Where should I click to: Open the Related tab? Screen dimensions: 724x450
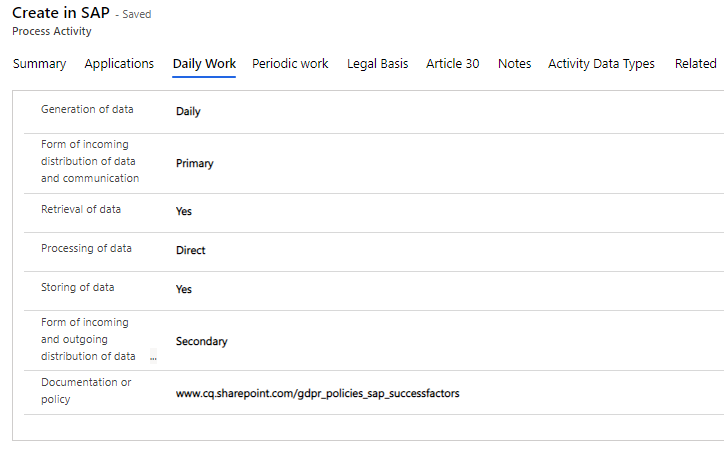695,64
